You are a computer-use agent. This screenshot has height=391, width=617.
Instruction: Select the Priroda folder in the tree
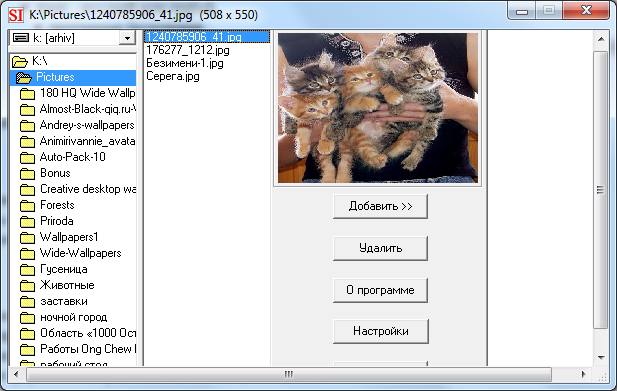(57, 221)
